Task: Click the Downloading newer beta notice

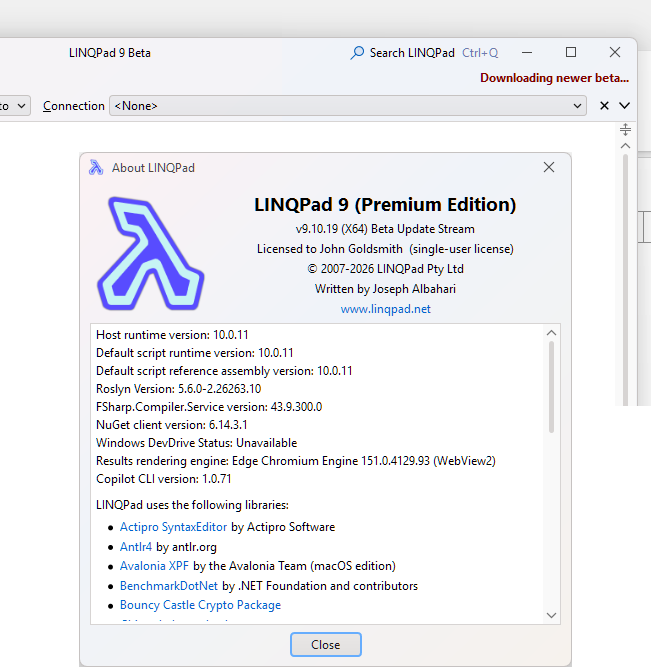Action: [x=554, y=78]
